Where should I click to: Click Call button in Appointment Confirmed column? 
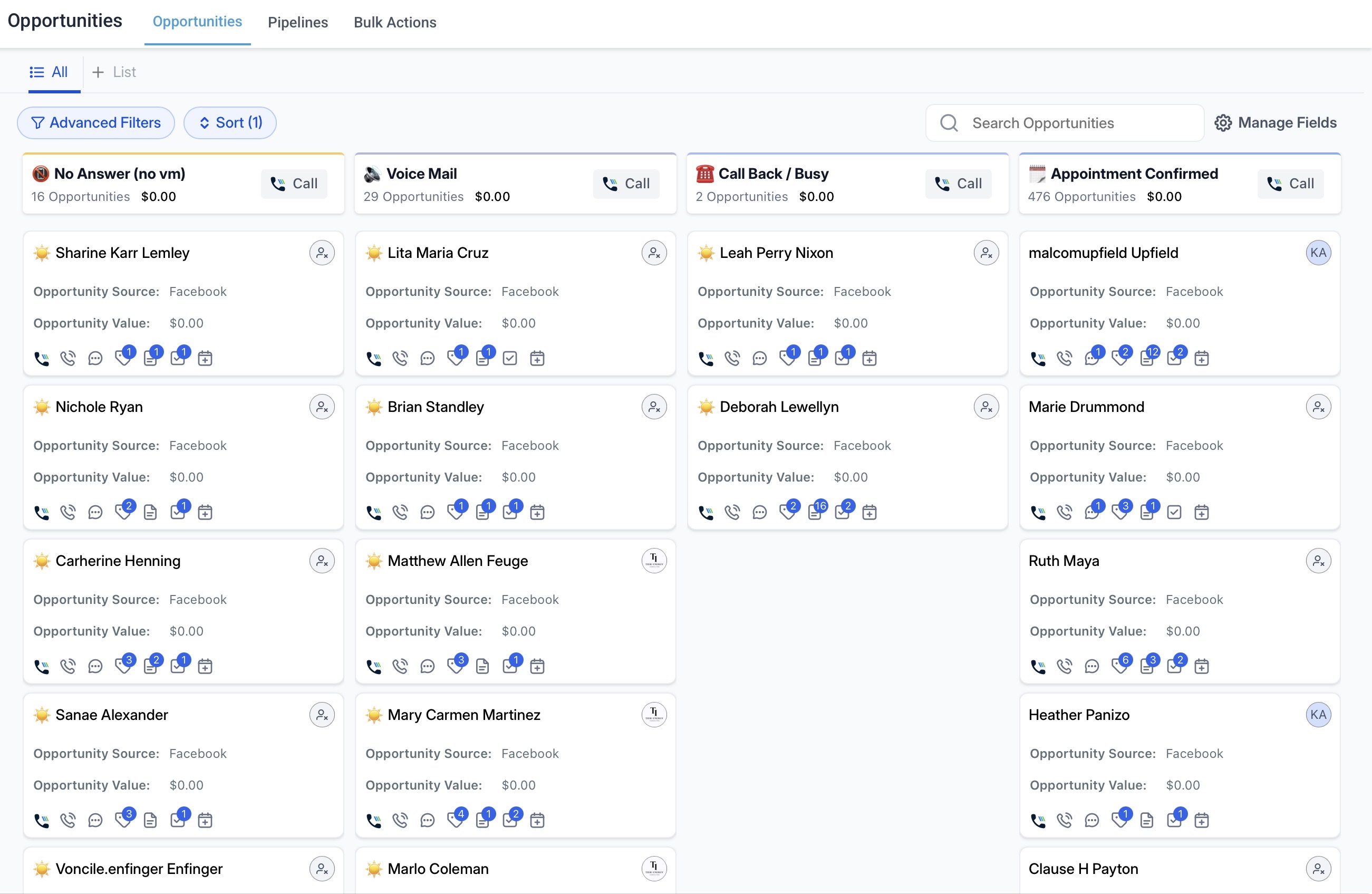1290,184
